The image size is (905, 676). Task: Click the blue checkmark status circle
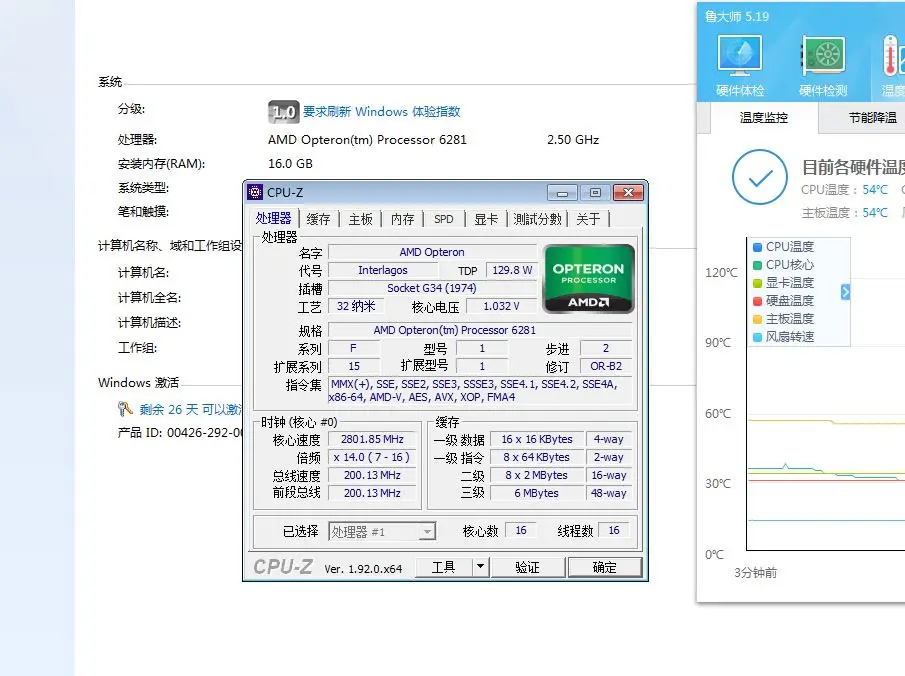point(760,177)
